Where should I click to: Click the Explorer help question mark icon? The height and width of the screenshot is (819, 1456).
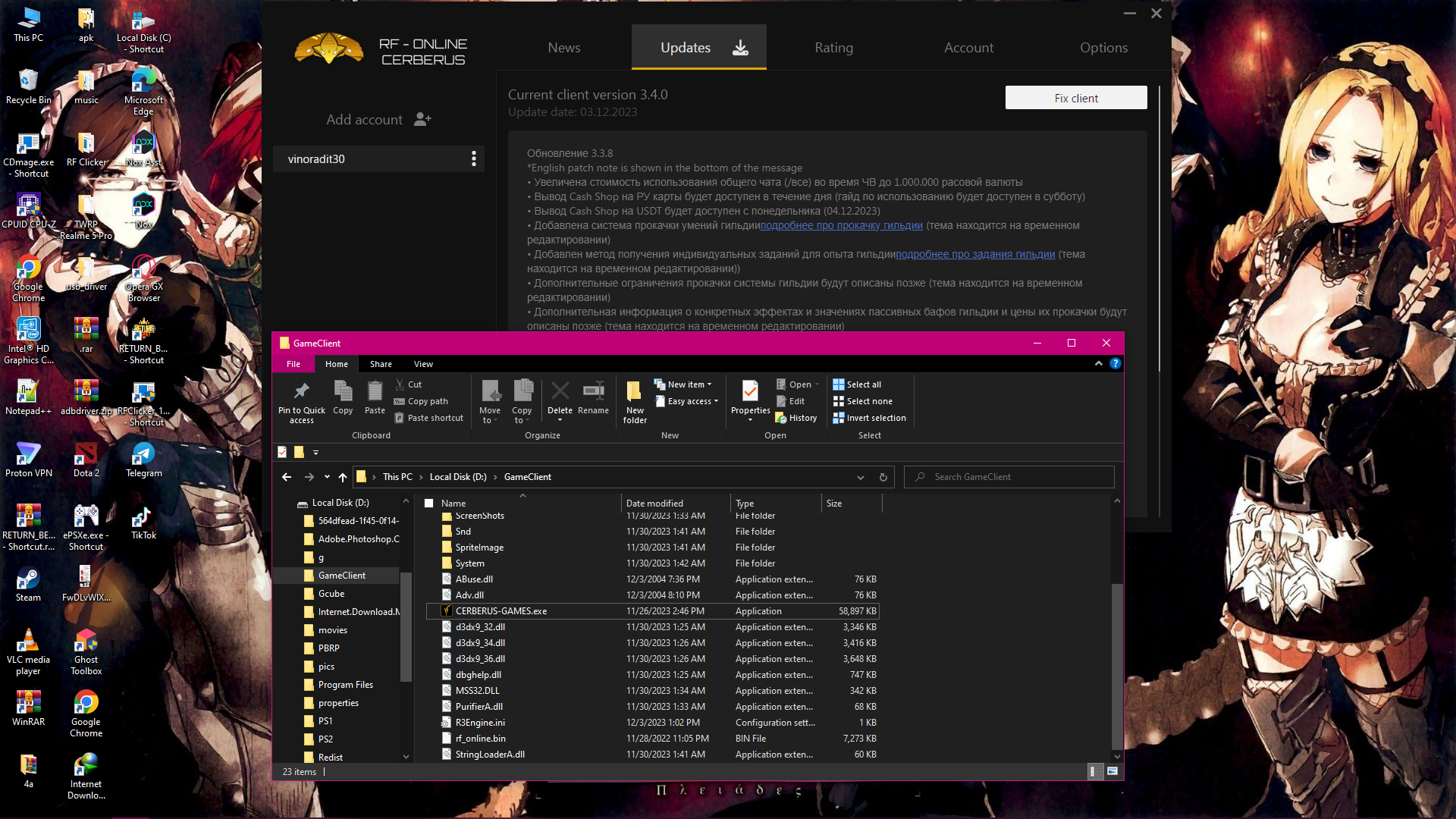(1115, 364)
